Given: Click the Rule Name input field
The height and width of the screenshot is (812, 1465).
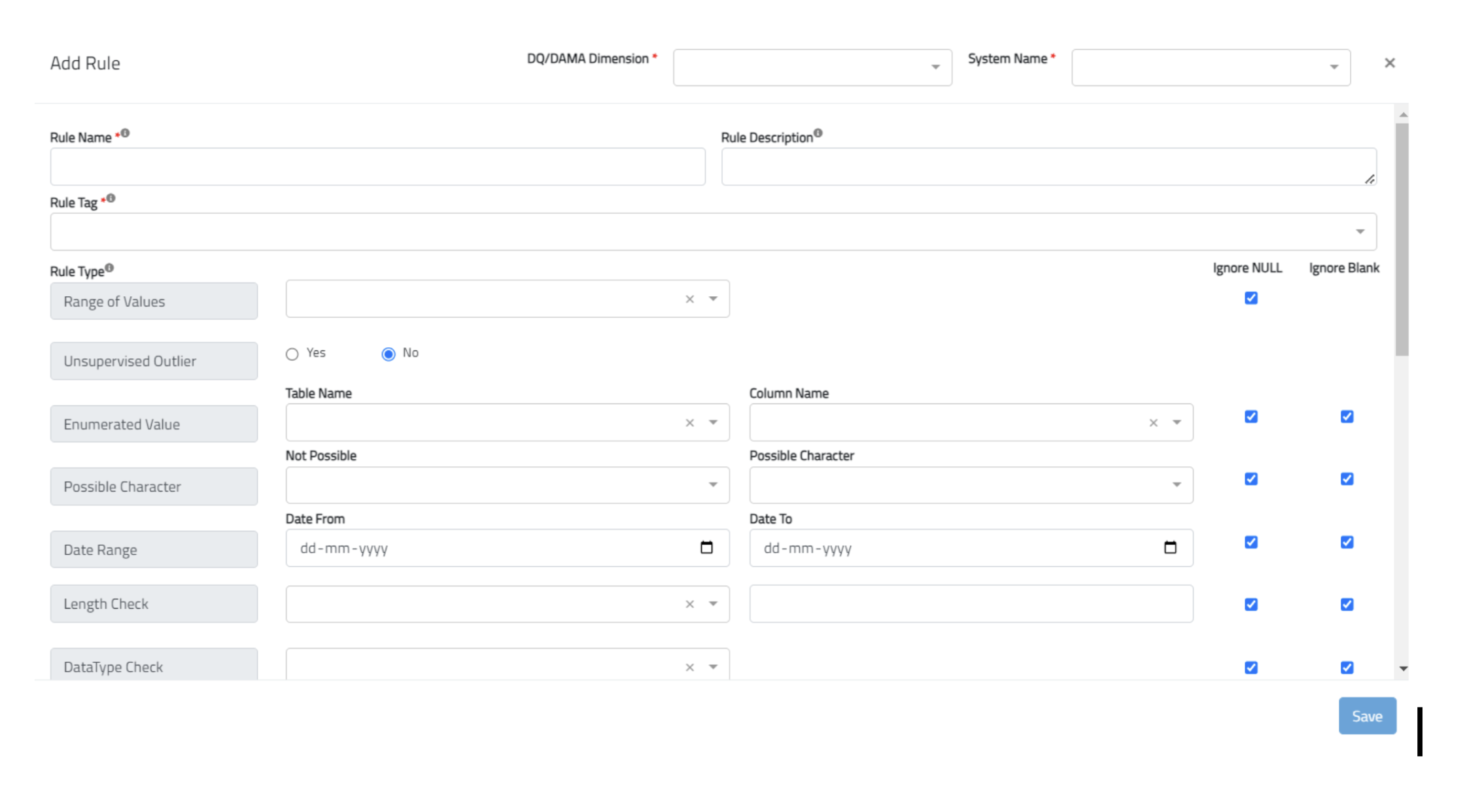Looking at the screenshot, I should click(377, 167).
